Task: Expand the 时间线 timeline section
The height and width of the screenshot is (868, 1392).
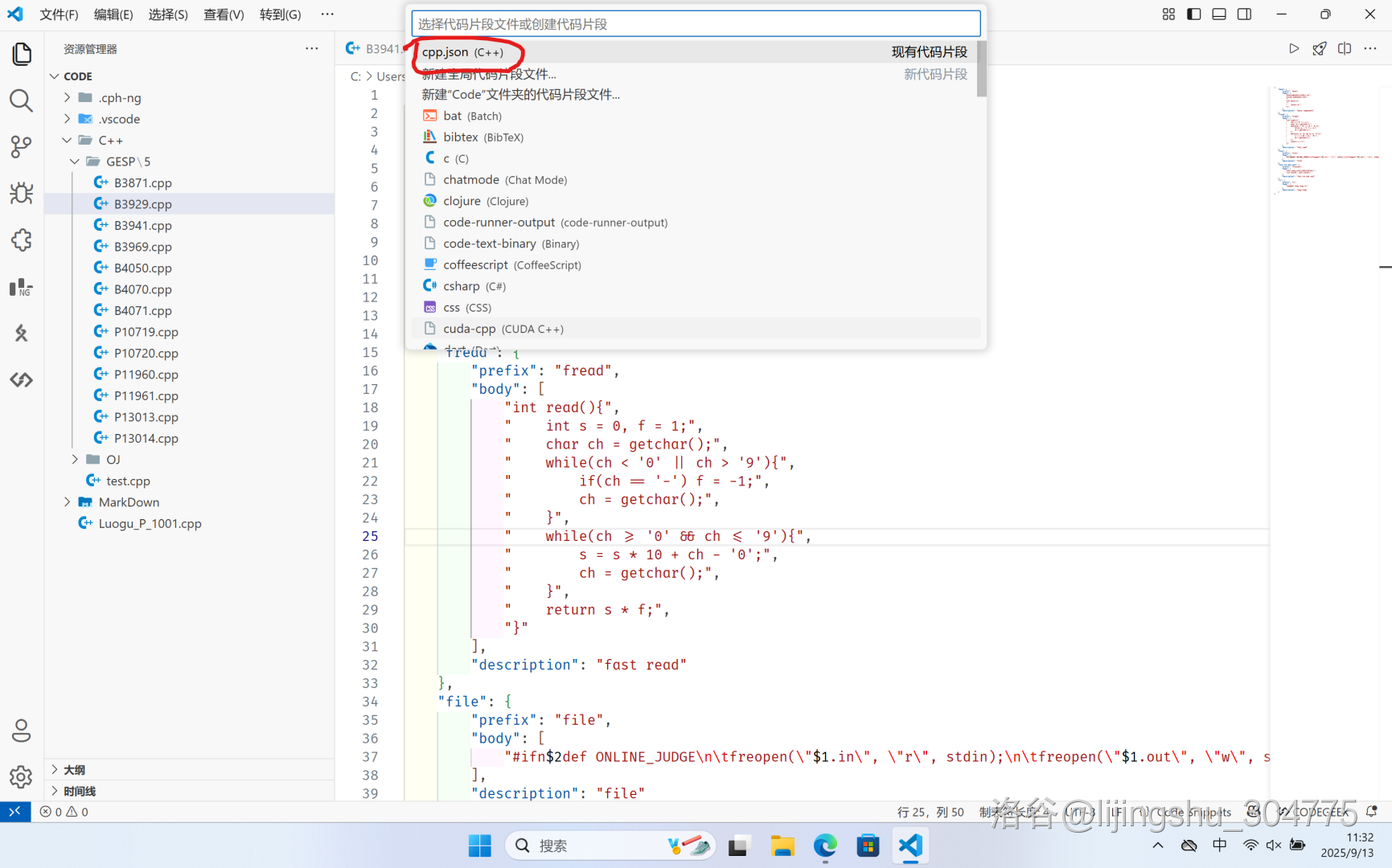Action: coord(189,791)
